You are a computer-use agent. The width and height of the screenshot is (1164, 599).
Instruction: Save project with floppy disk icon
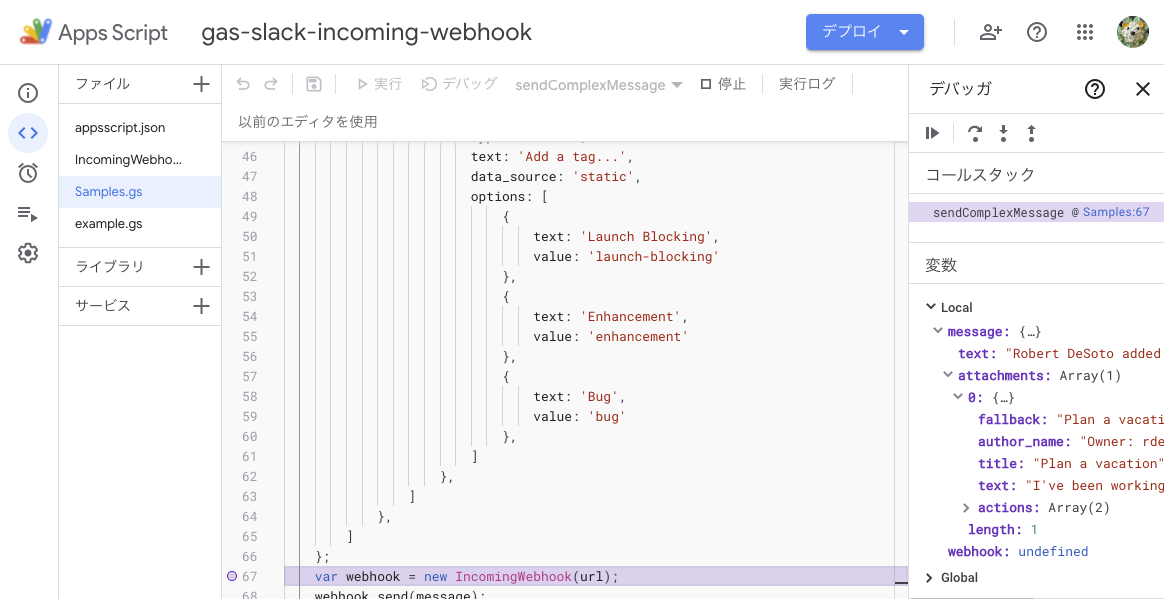(x=313, y=84)
